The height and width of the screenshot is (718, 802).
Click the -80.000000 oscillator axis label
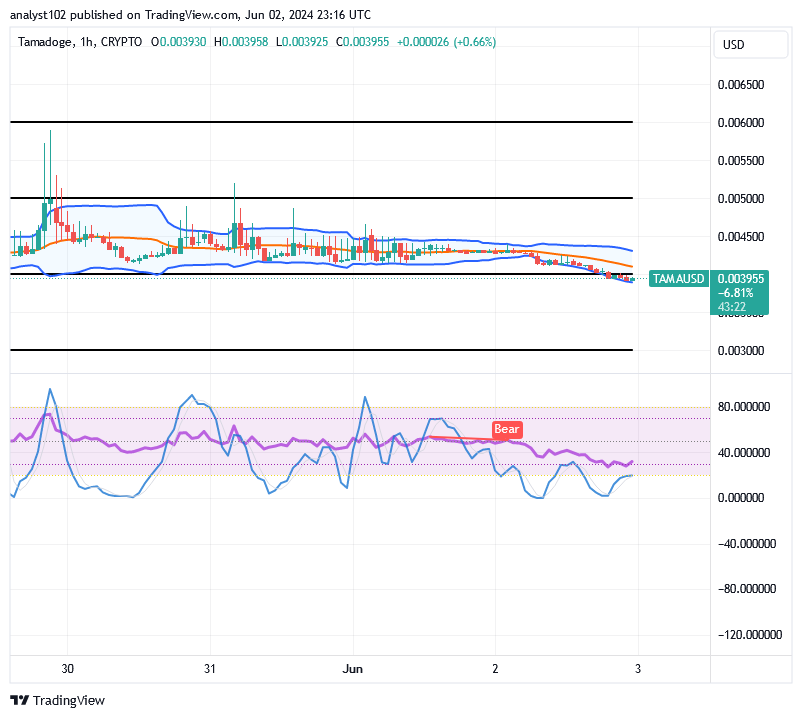[747, 589]
